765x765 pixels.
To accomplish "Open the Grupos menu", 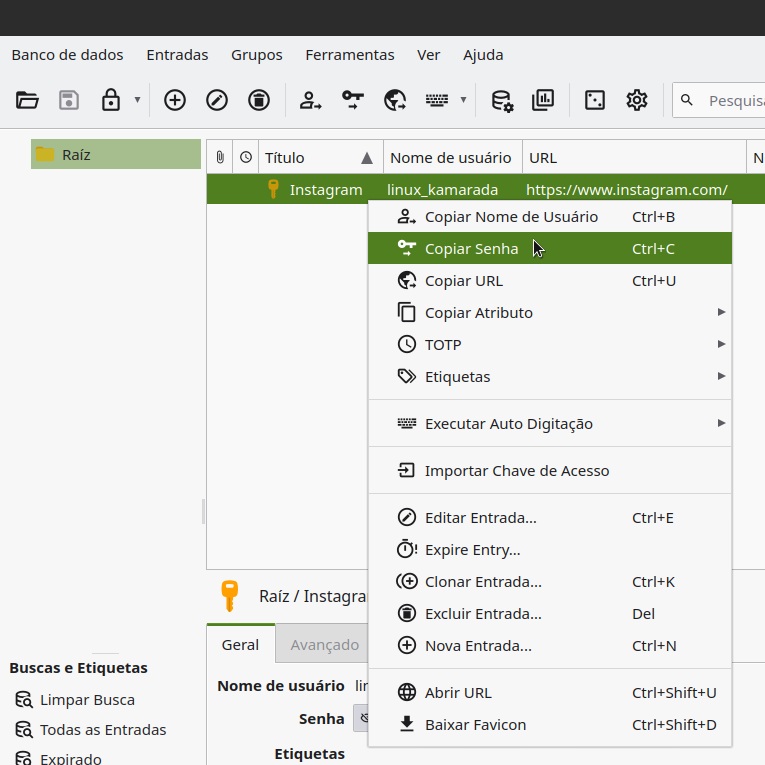I will [x=257, y=55].
